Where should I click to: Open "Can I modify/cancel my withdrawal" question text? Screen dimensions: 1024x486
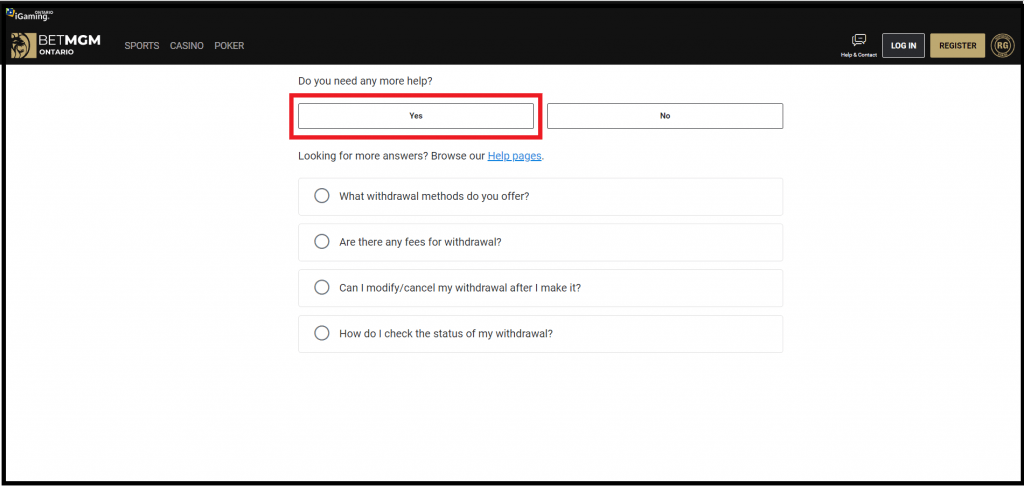tap(460, 287)
